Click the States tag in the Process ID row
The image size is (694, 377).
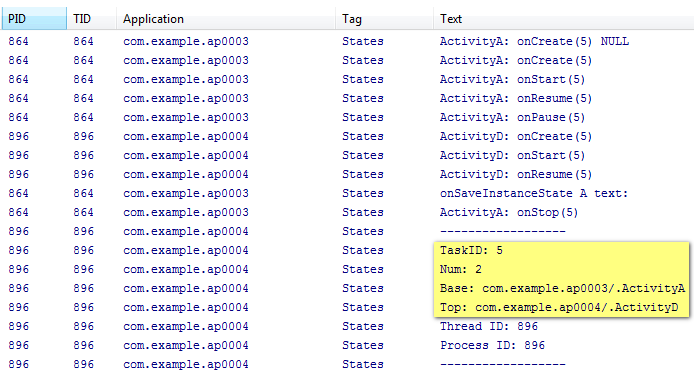(x=362, y=346)
